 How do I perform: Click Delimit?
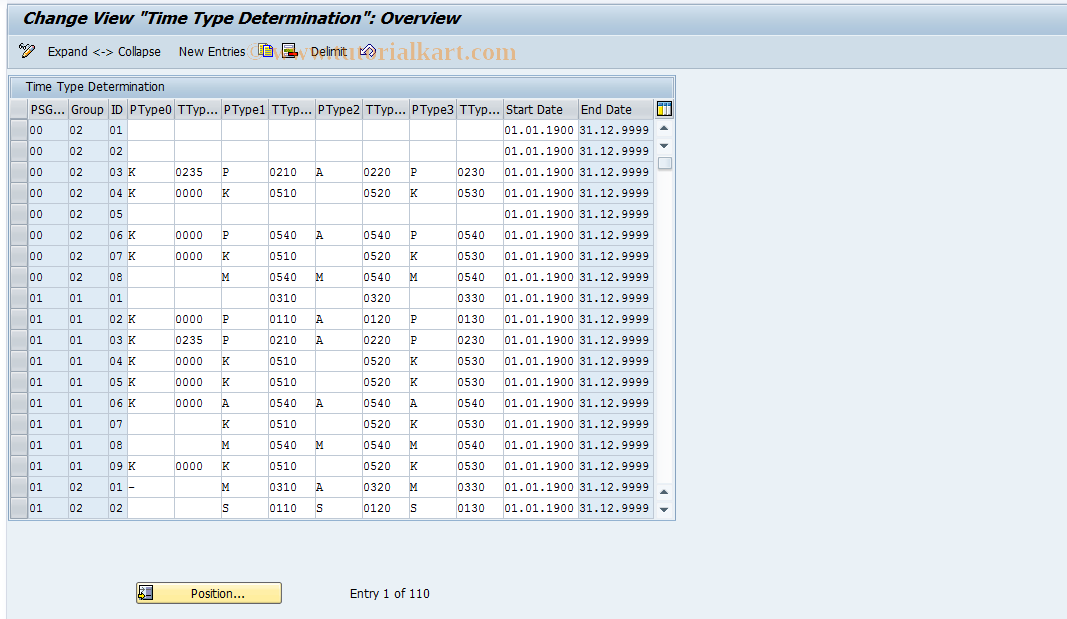point(329,52)
